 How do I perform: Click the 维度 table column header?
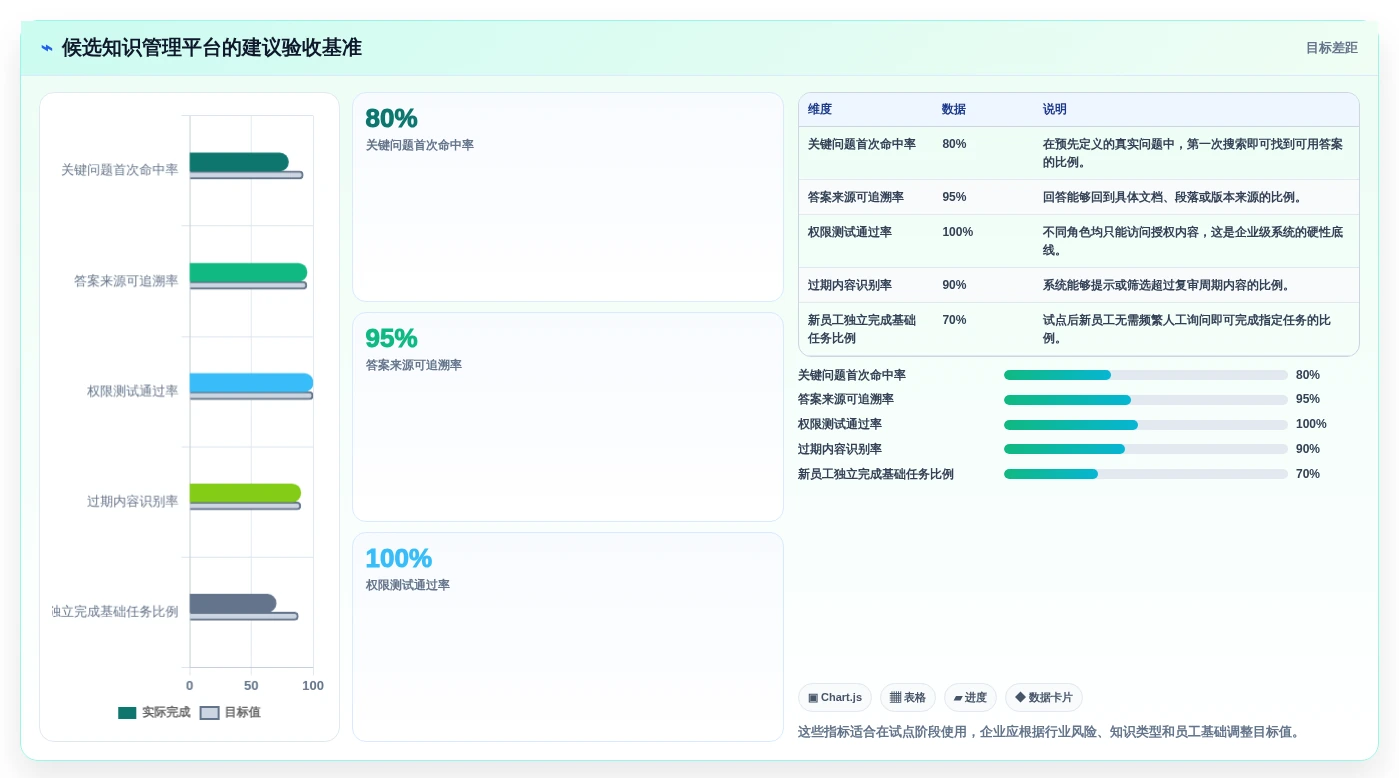820,110
